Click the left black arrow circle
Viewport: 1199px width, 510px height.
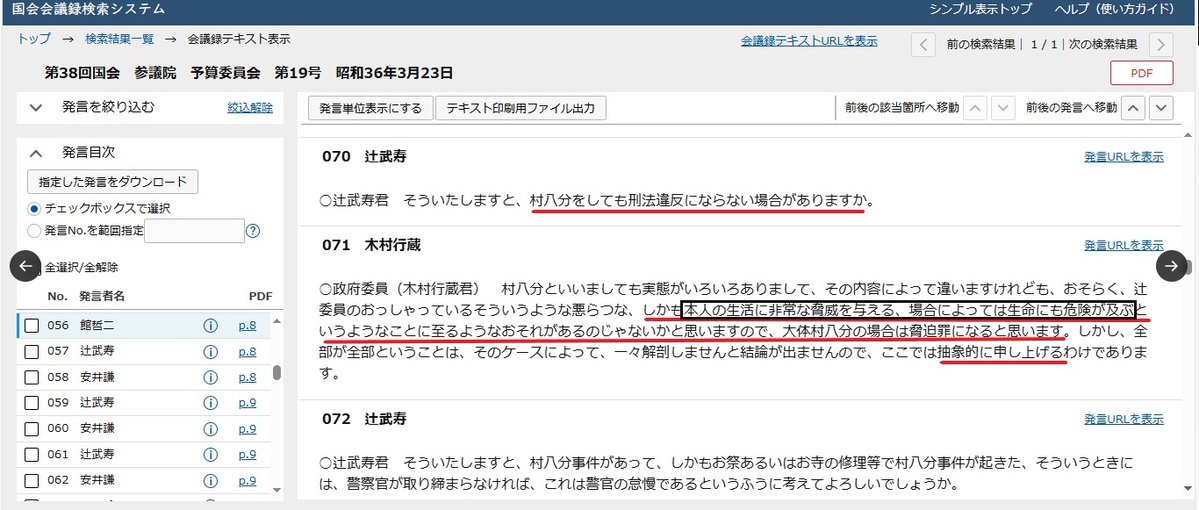(x=24, y=266)
